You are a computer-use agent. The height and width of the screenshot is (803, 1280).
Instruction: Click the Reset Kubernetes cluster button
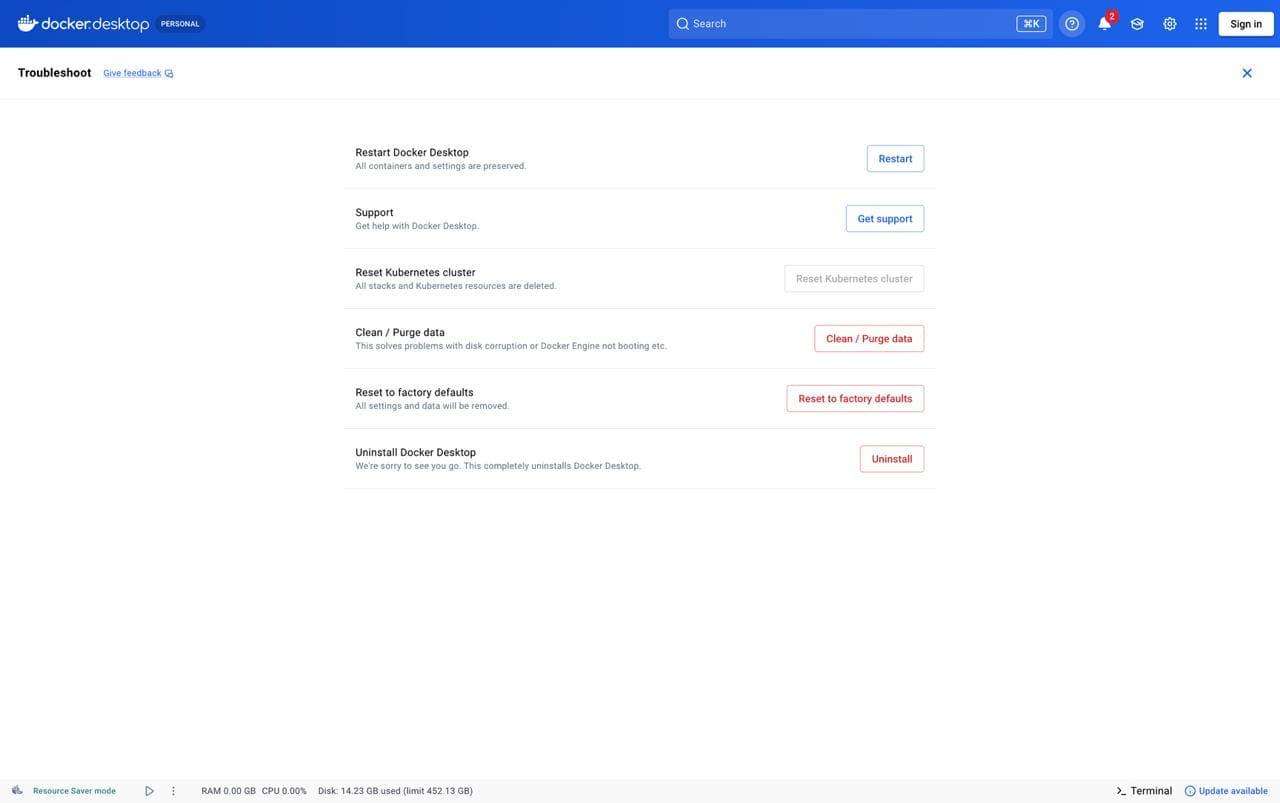click(854, 279)
